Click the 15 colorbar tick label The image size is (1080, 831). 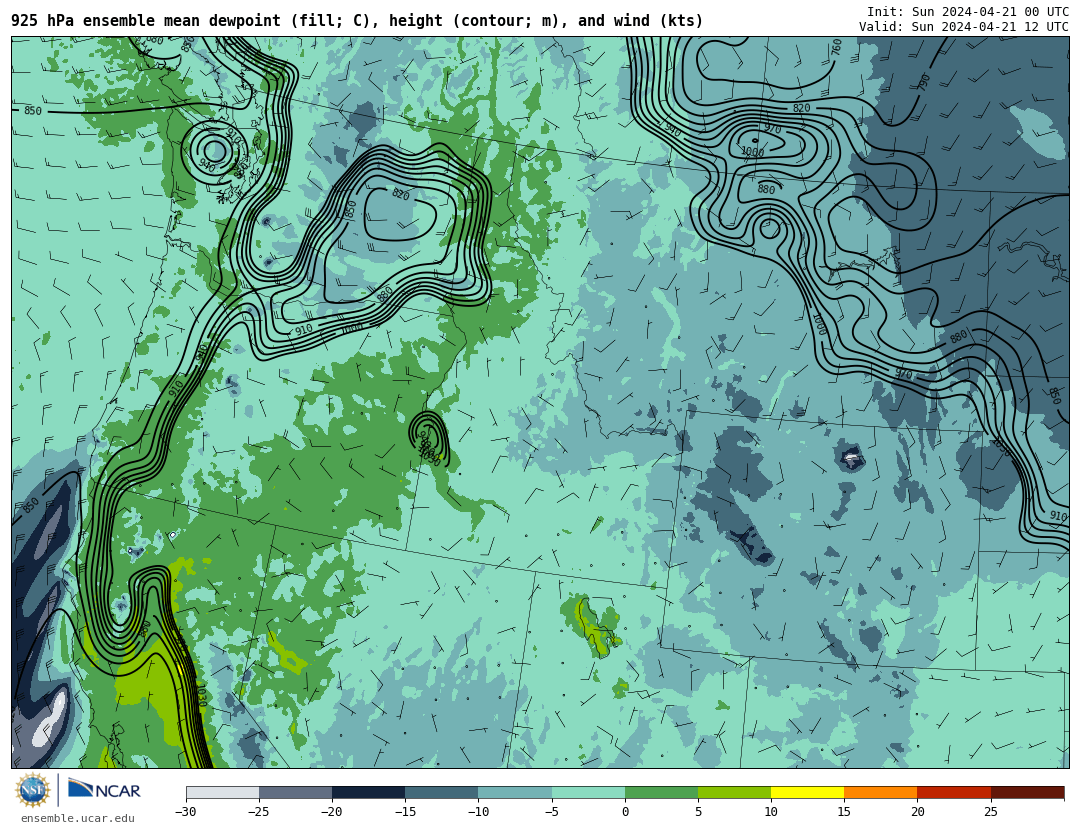(x=844, y=812)
